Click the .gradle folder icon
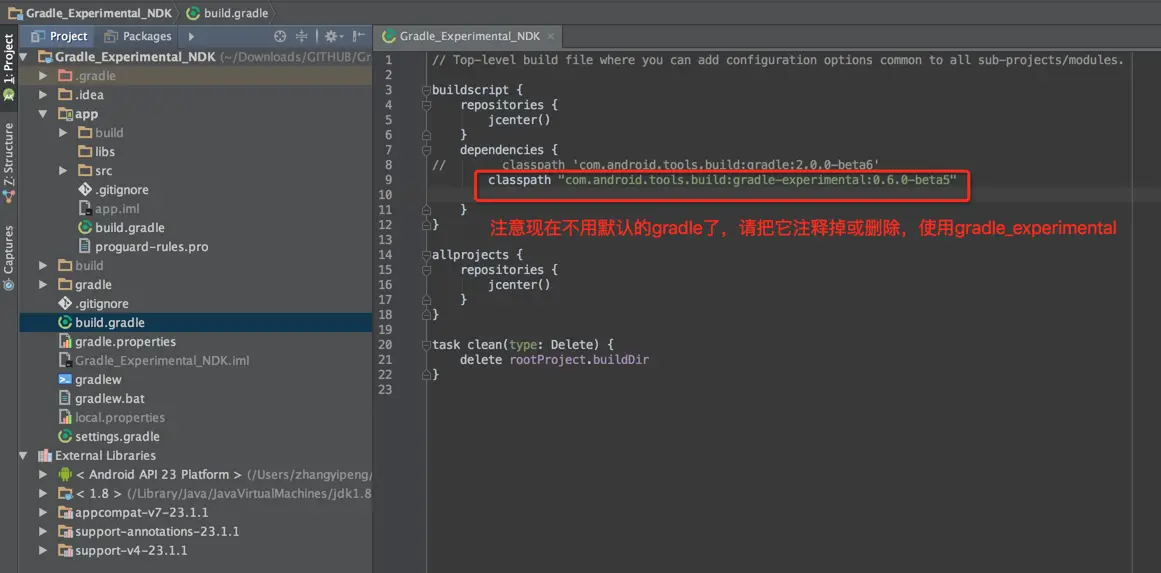The width and height of the screenshot is (1161, 573). point(65,76)
